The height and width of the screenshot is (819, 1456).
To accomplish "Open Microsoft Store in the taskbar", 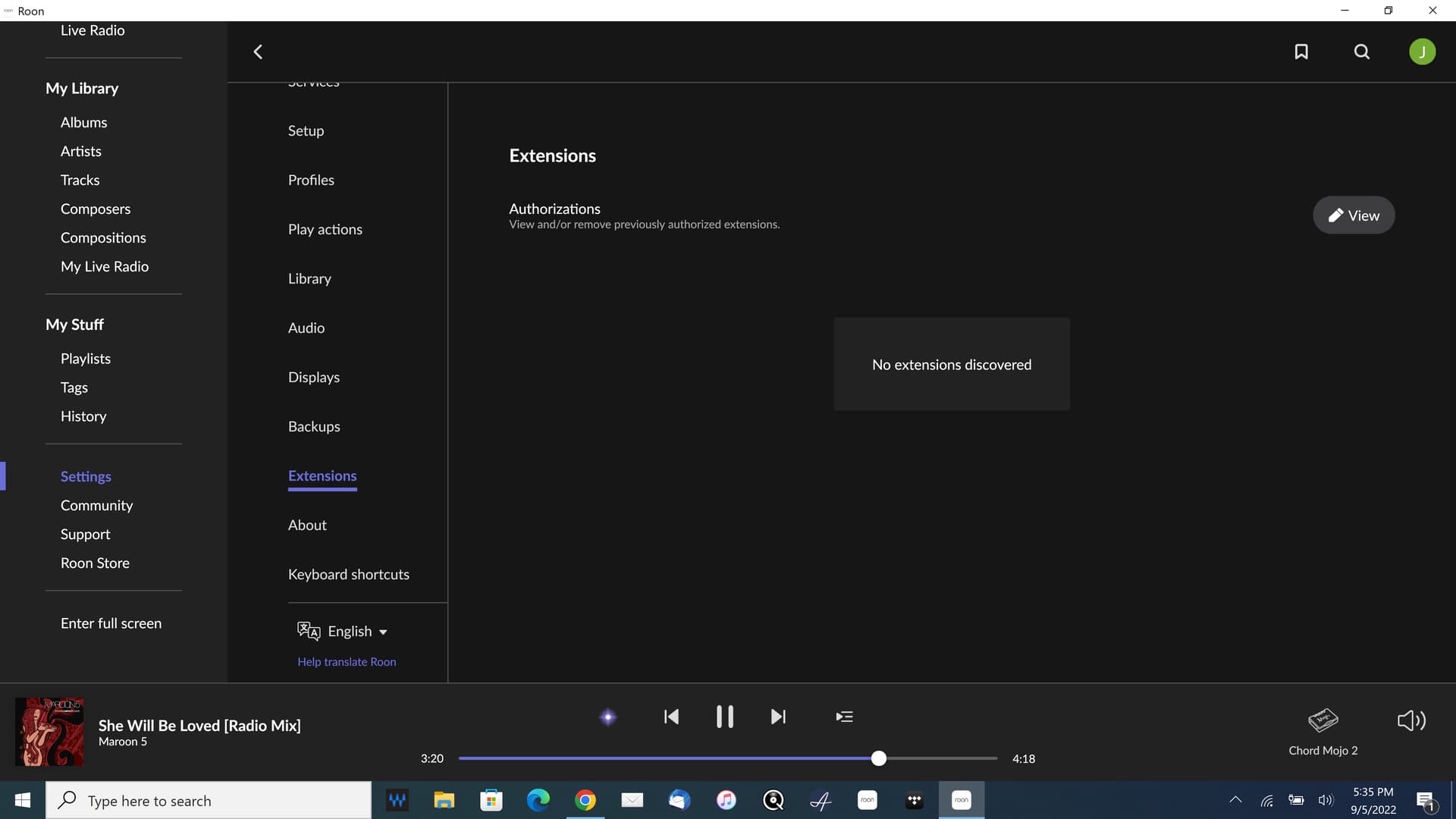I will (491, 800).
